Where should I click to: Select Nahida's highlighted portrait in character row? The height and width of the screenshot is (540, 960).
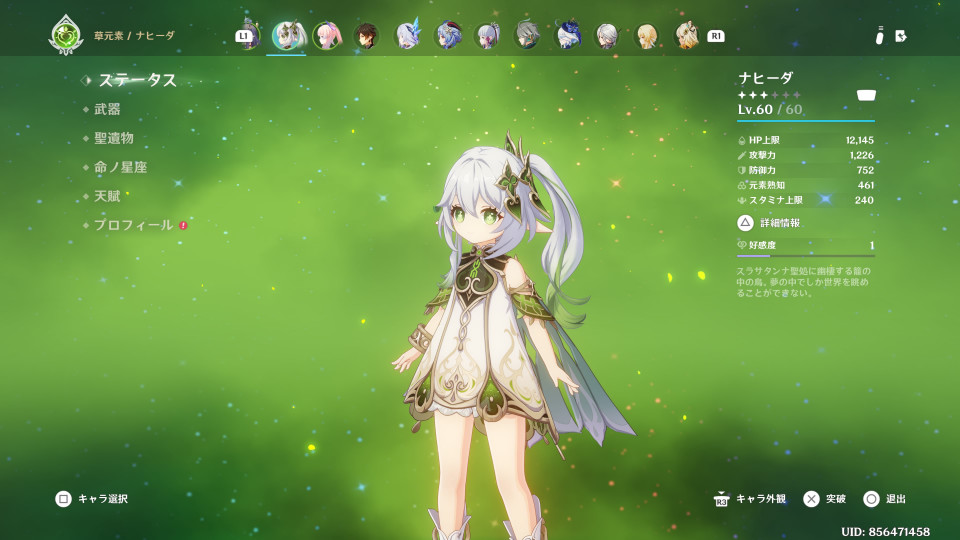point(287,36)
